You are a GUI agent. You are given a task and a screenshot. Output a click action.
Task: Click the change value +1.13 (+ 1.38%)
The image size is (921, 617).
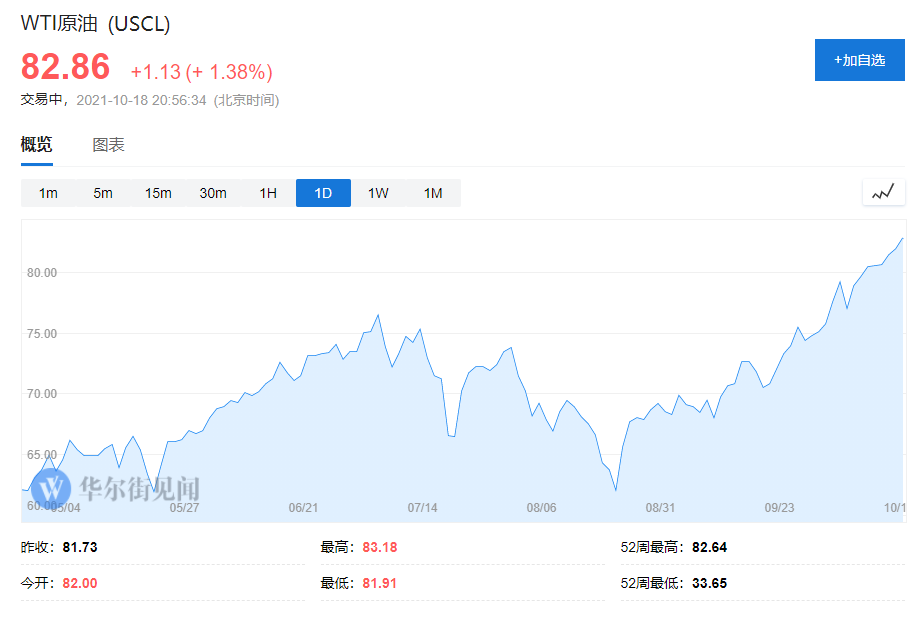click(201, 72)
